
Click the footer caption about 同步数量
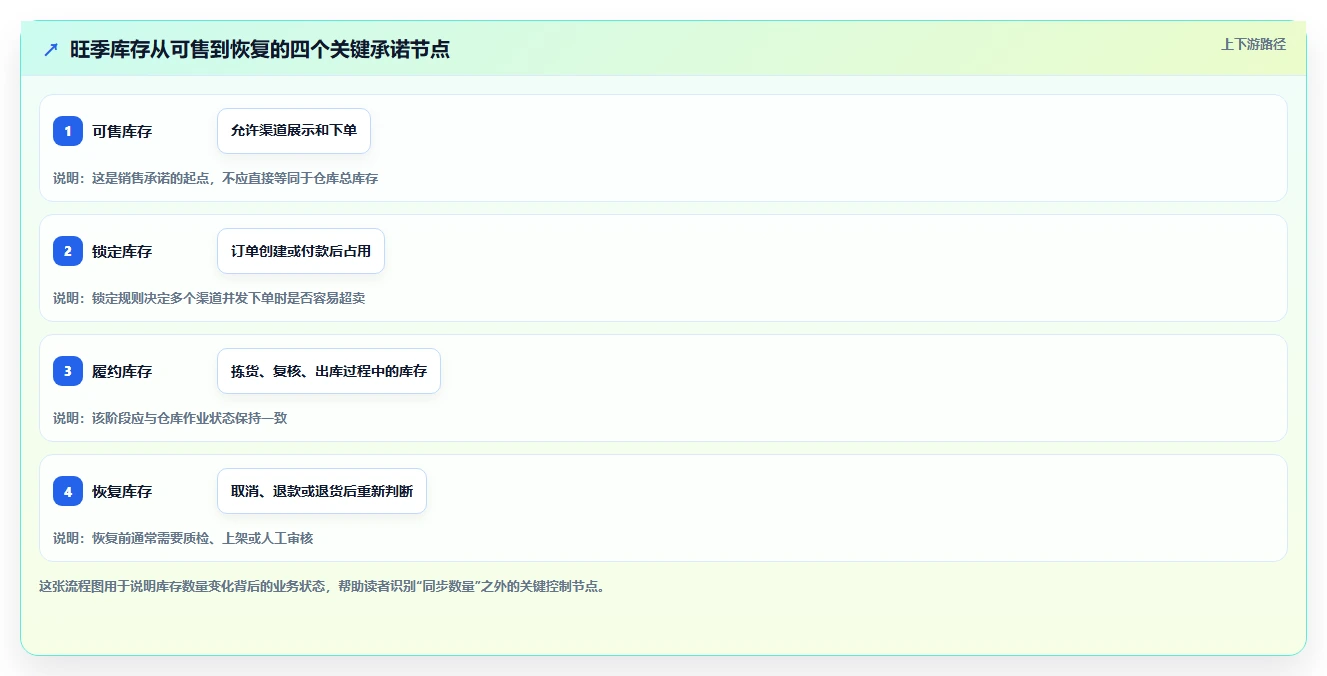point(322,586)
